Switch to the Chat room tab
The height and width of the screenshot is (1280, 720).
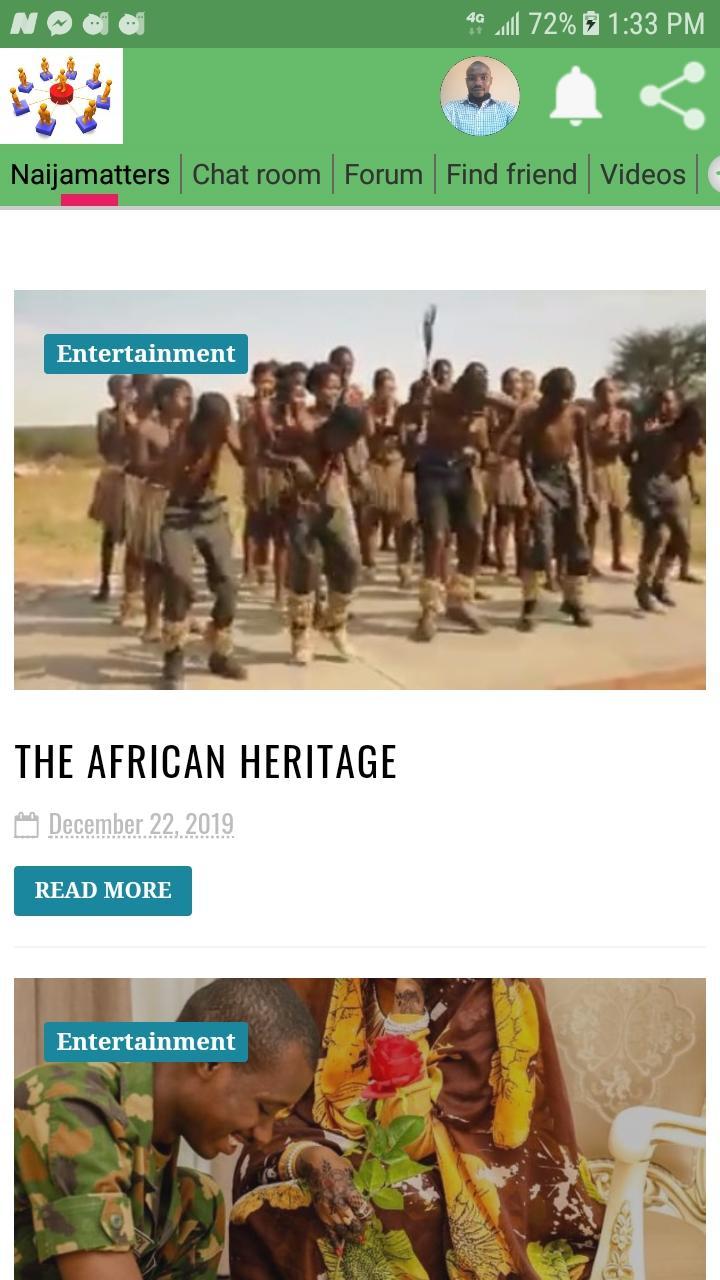(256, 174)
